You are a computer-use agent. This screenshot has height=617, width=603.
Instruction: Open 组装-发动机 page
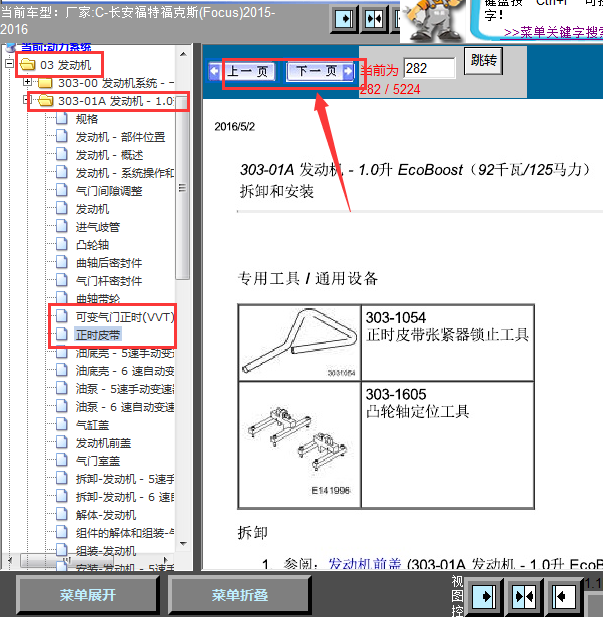tap(106, 551)
